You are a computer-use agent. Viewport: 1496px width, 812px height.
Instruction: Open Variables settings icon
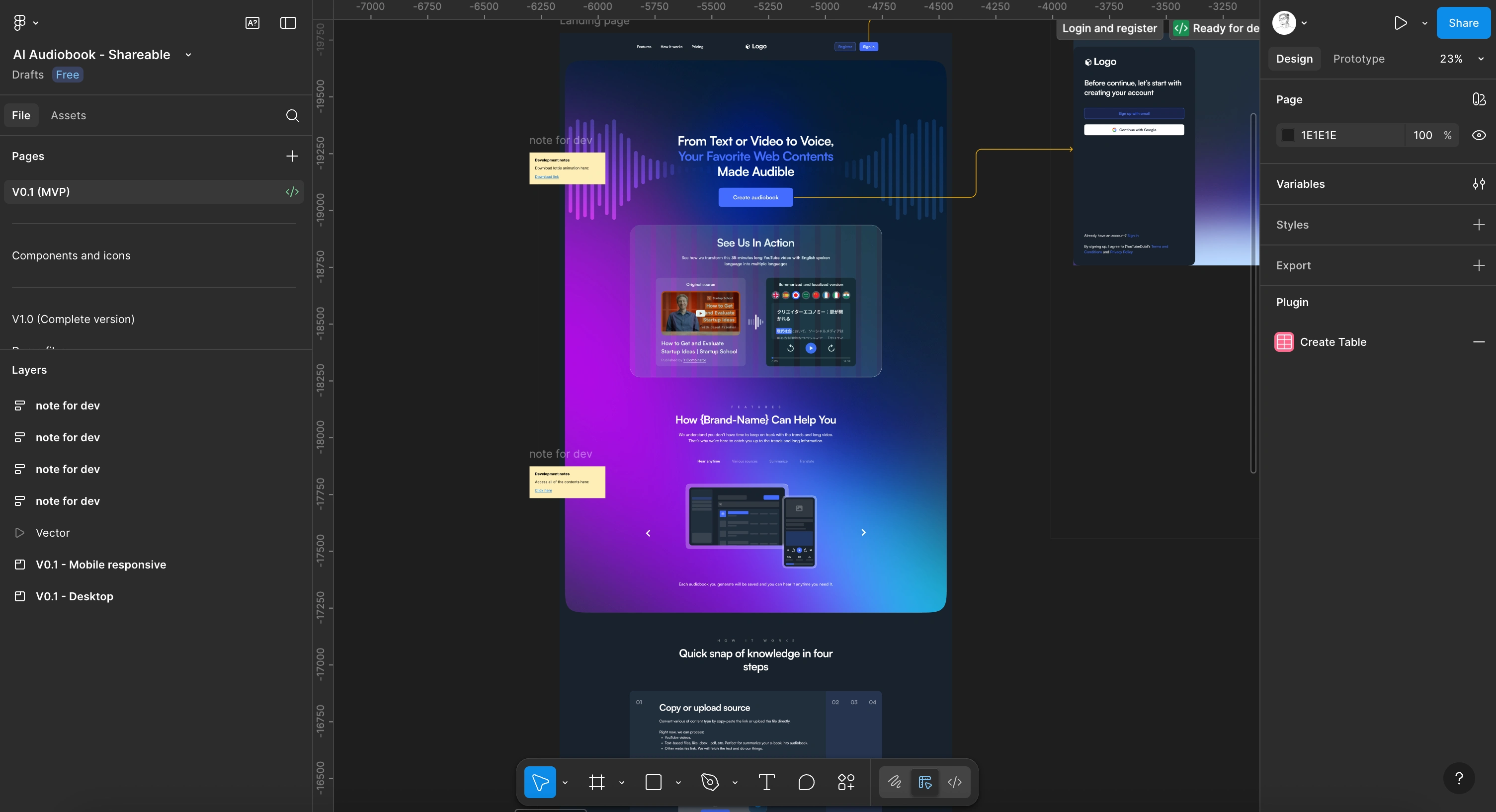1479,184
